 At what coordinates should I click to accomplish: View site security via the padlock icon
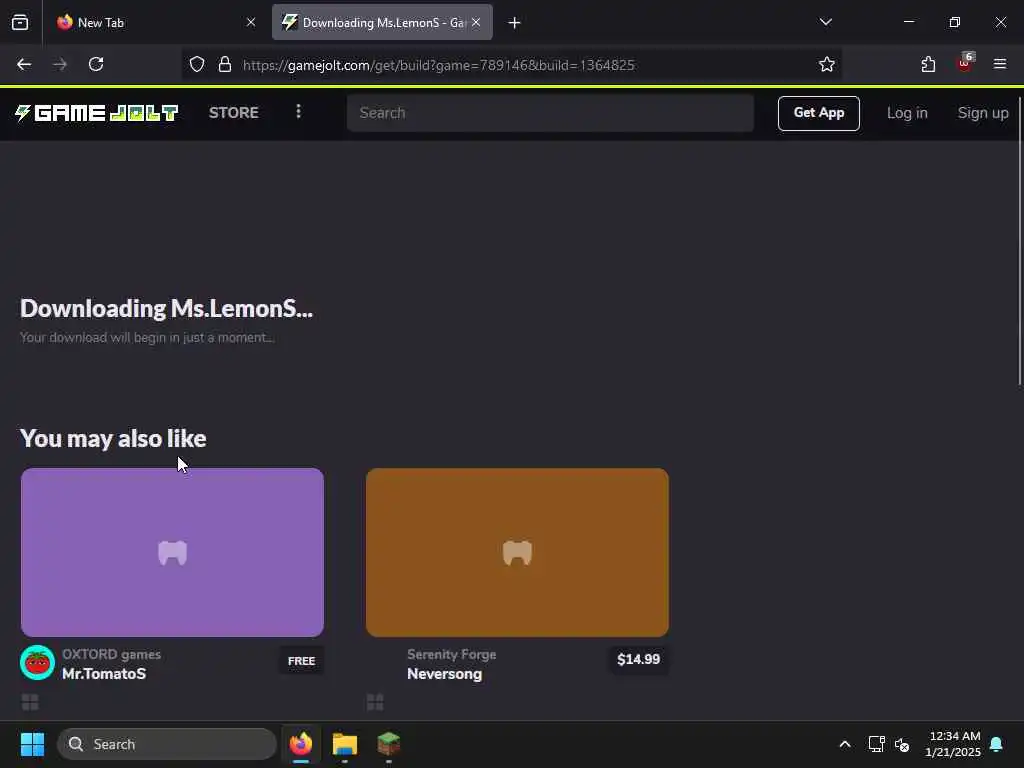225,64
